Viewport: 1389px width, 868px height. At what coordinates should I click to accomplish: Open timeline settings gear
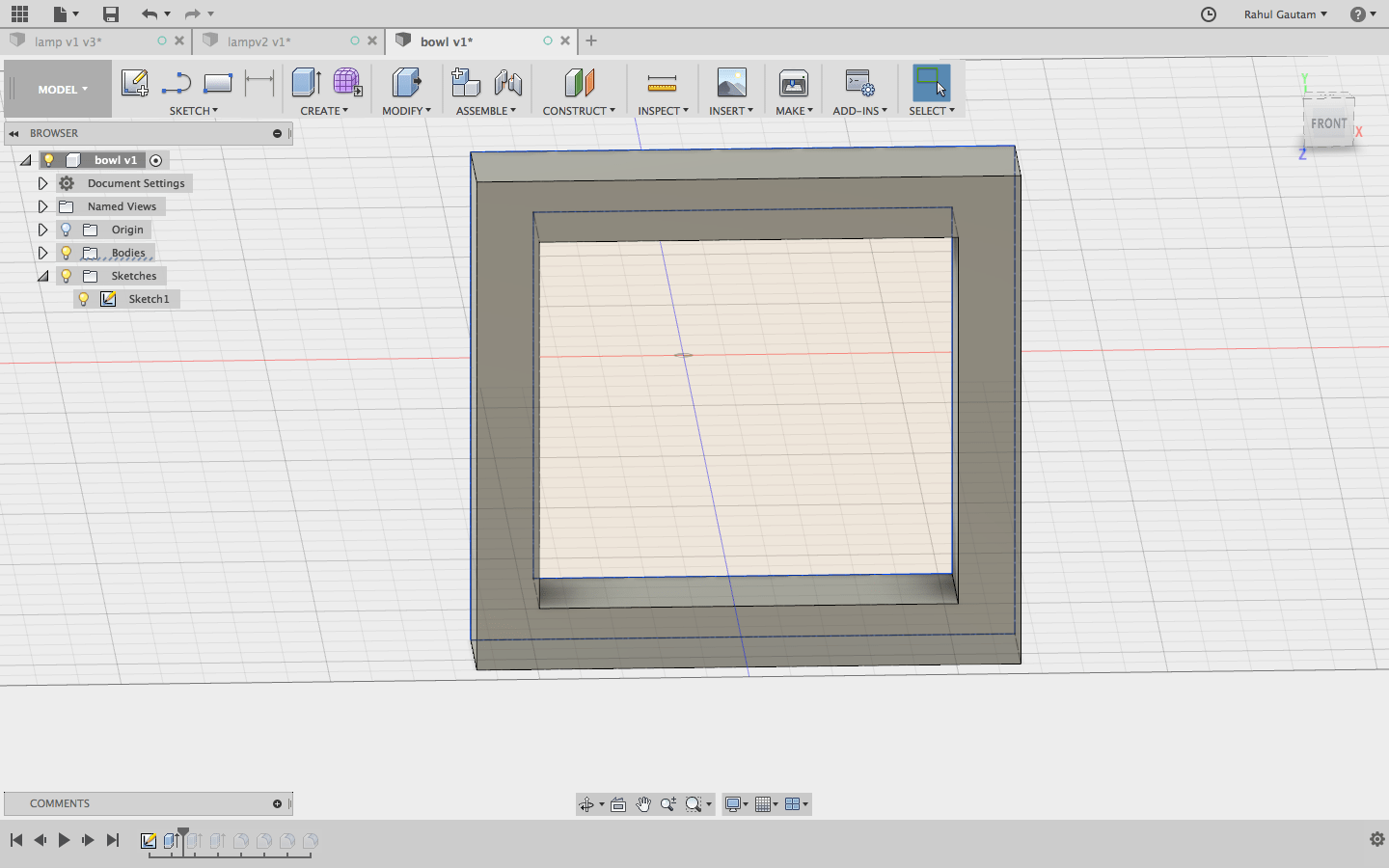click(x=1376, y=839)
